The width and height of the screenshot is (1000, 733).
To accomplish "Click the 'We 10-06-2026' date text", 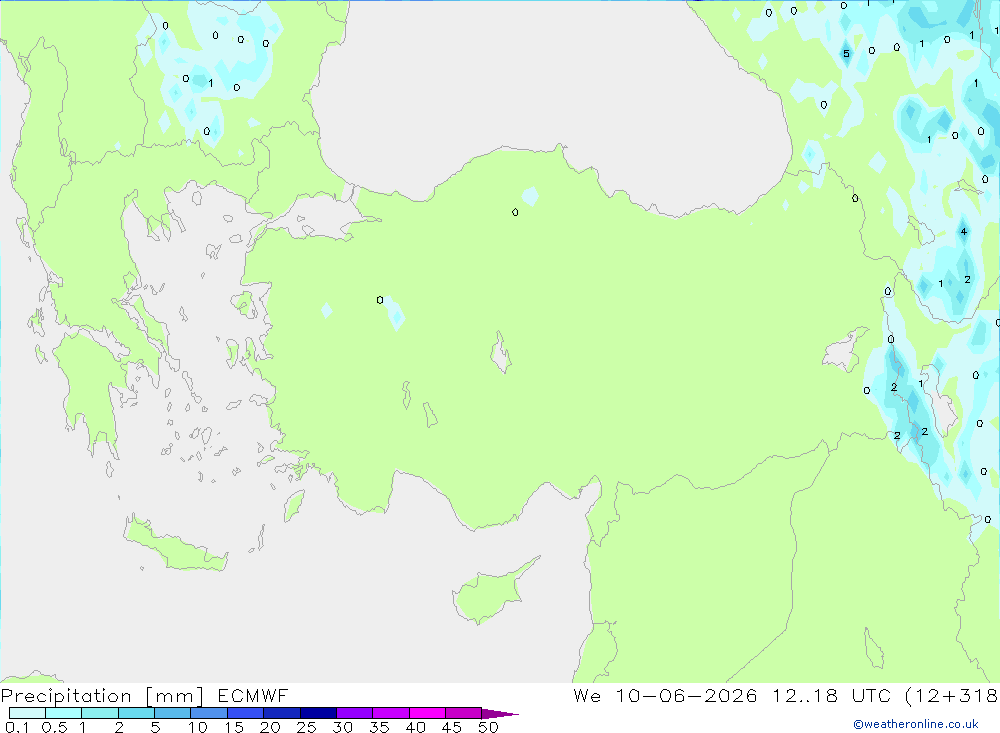I will 665,695.
